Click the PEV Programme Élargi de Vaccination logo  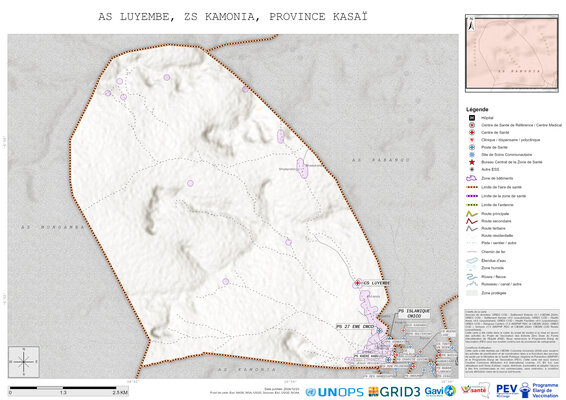pos(527,390)
